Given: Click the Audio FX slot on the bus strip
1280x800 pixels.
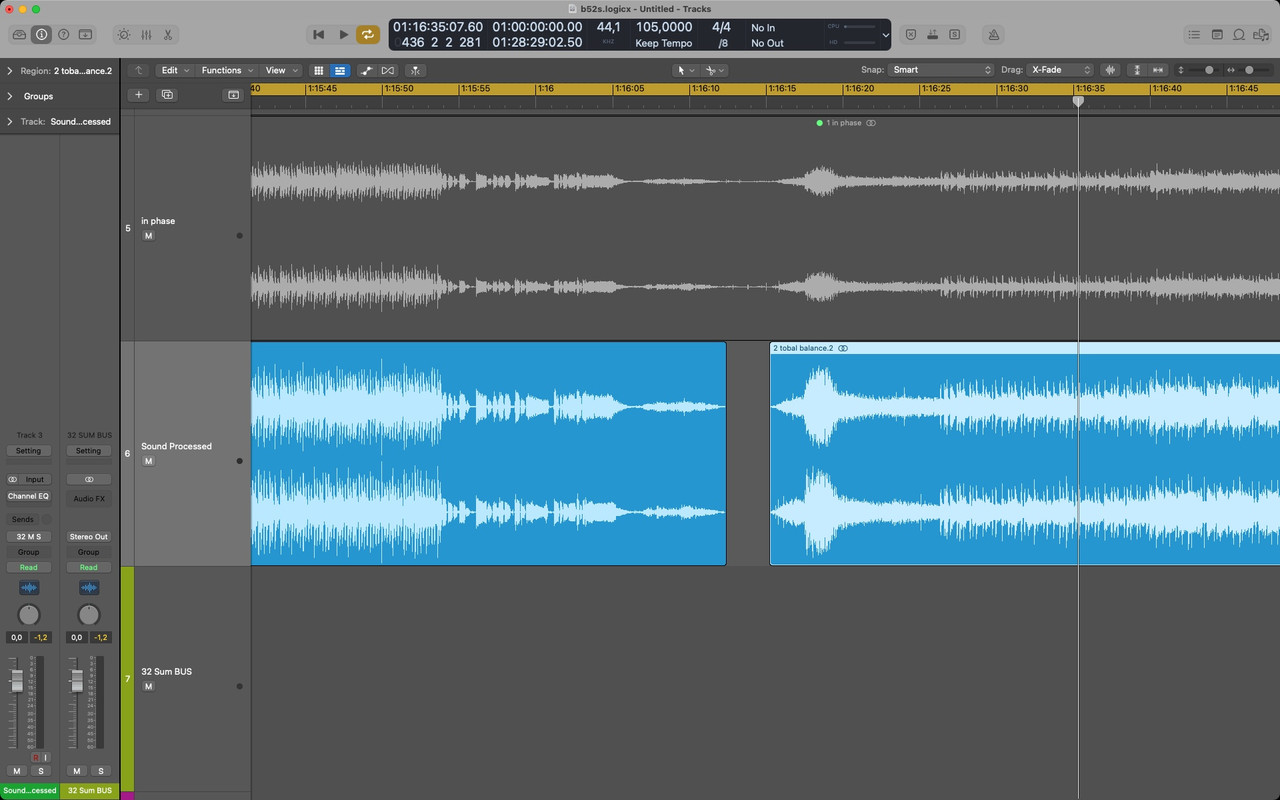Looking at the screenshot, I should 89,498.
